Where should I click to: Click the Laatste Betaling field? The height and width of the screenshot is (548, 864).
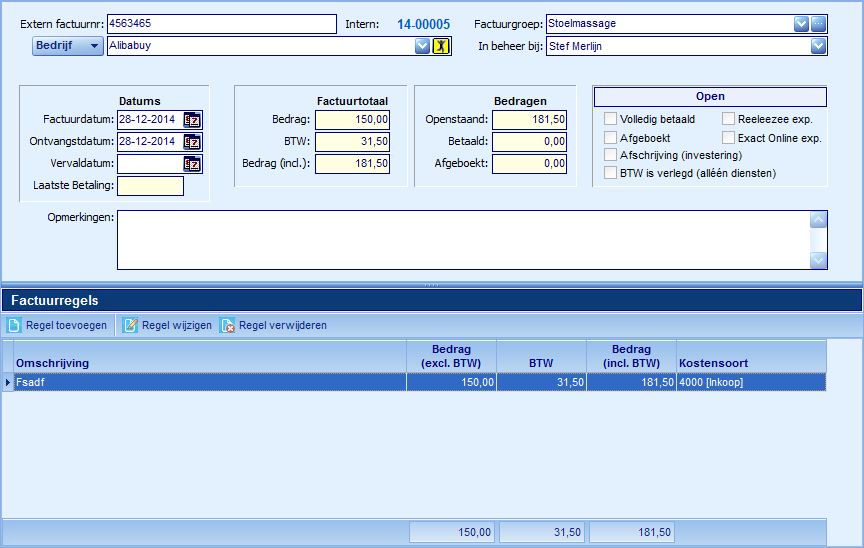pyautogui.click(x=150, y=186)
